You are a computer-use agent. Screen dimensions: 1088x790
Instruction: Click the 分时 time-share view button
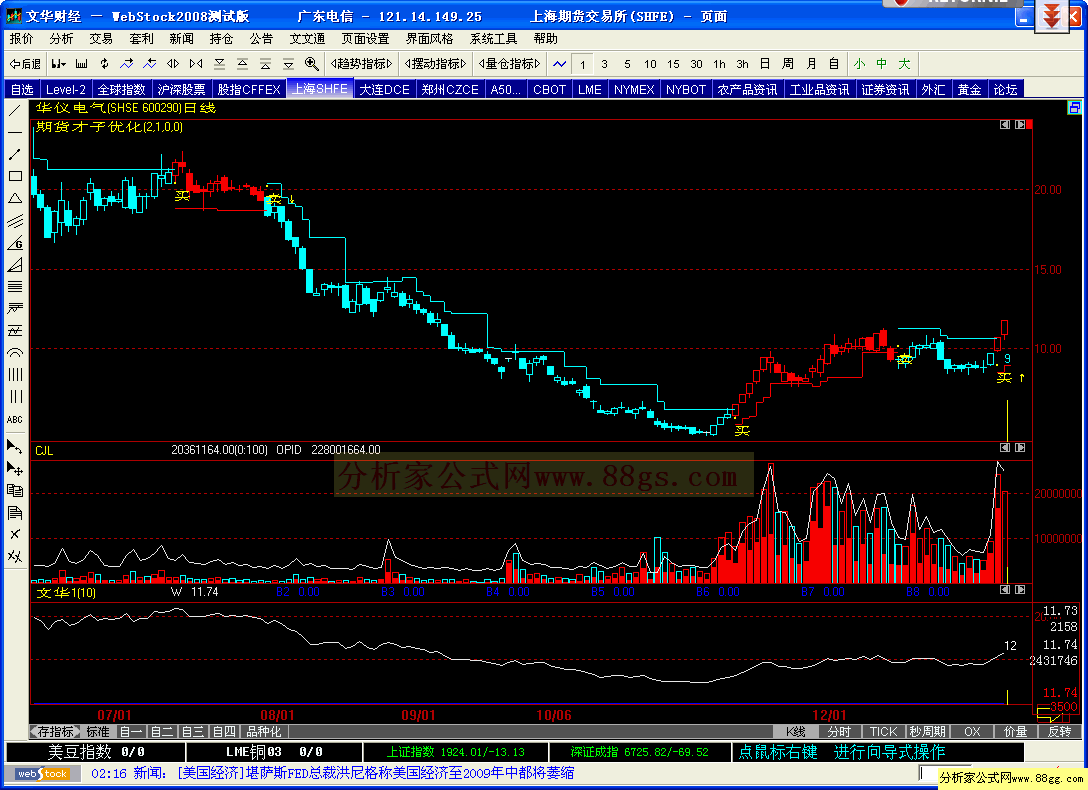840,732
